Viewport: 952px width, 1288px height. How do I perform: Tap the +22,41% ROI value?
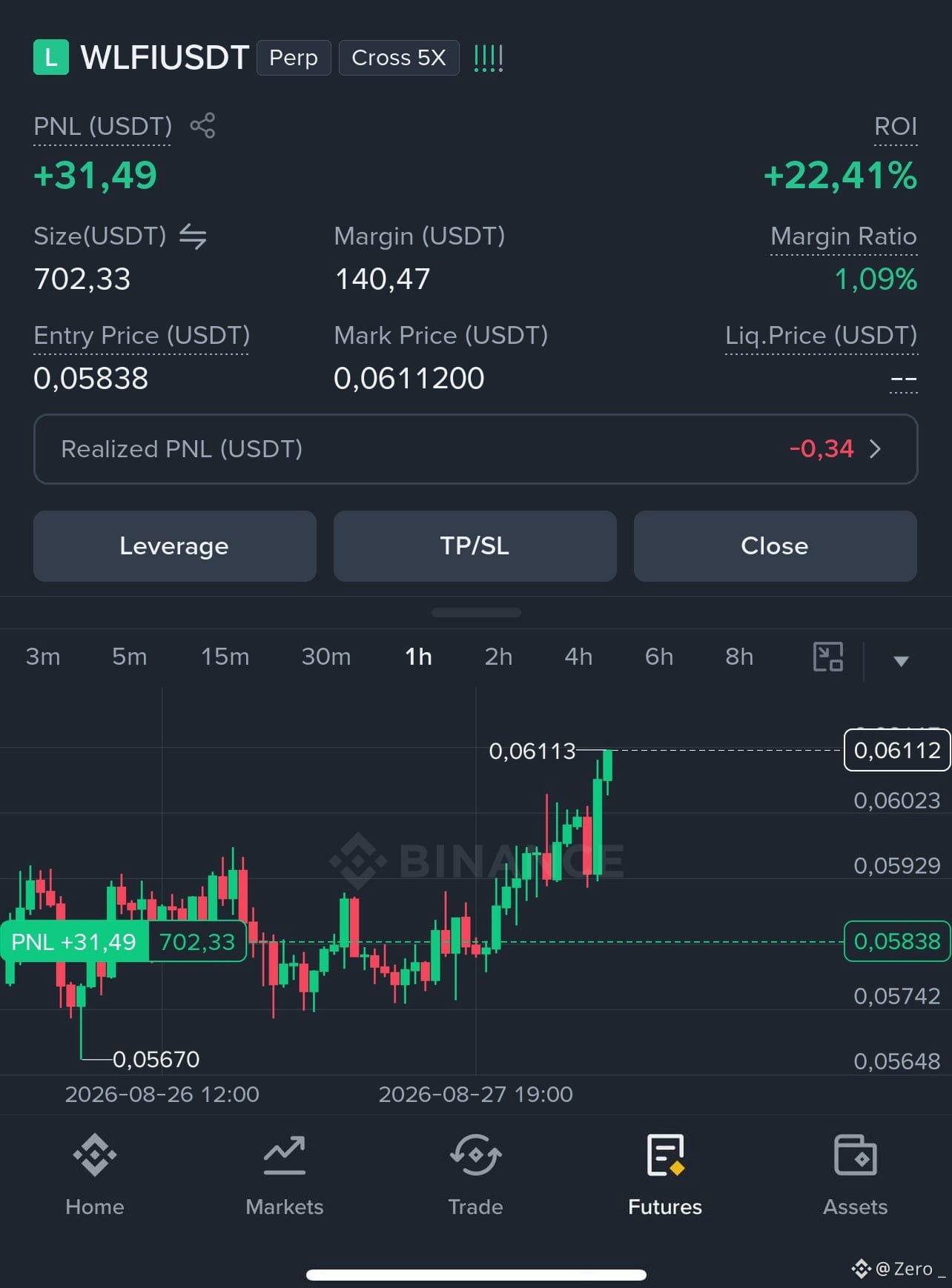tap(840, 176)
